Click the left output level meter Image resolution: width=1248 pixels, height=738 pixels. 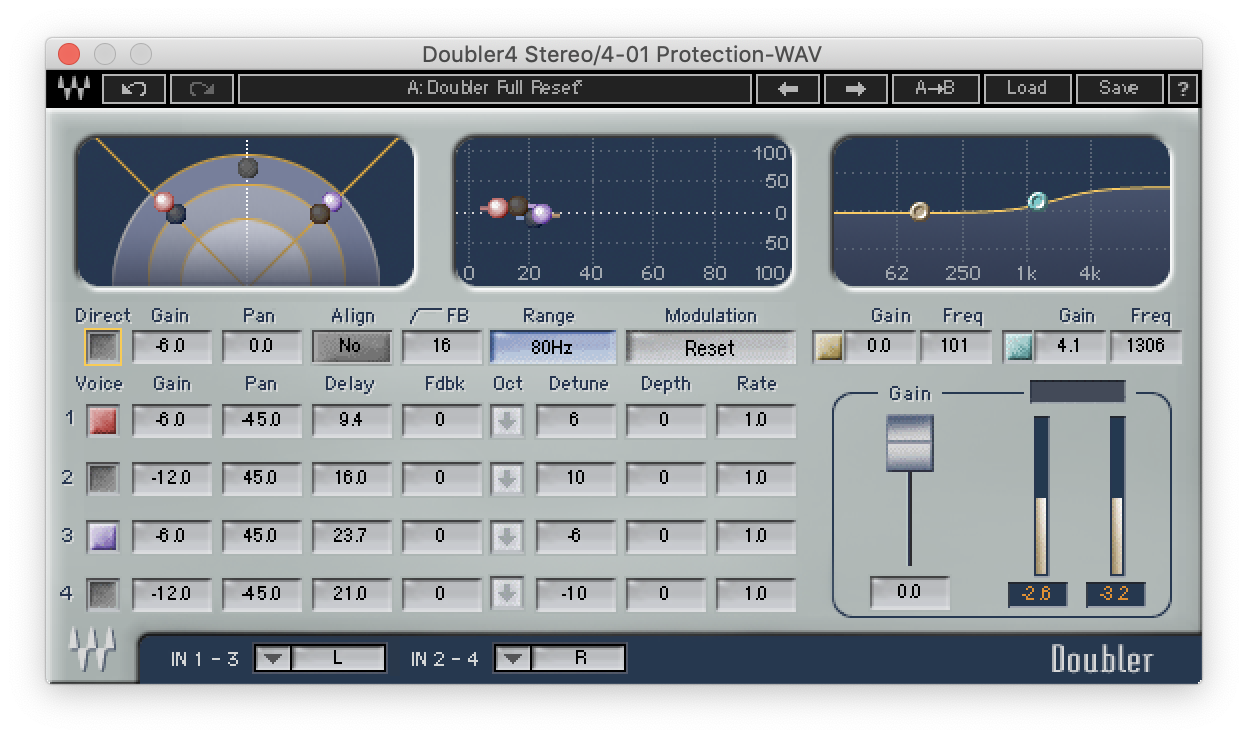pos(1041,496)
